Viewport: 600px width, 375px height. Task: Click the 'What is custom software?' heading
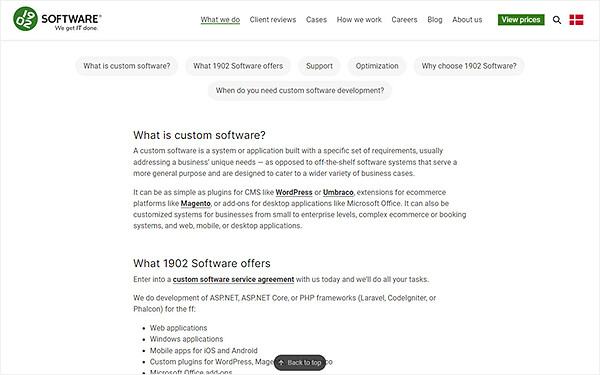tap(199, 135)
